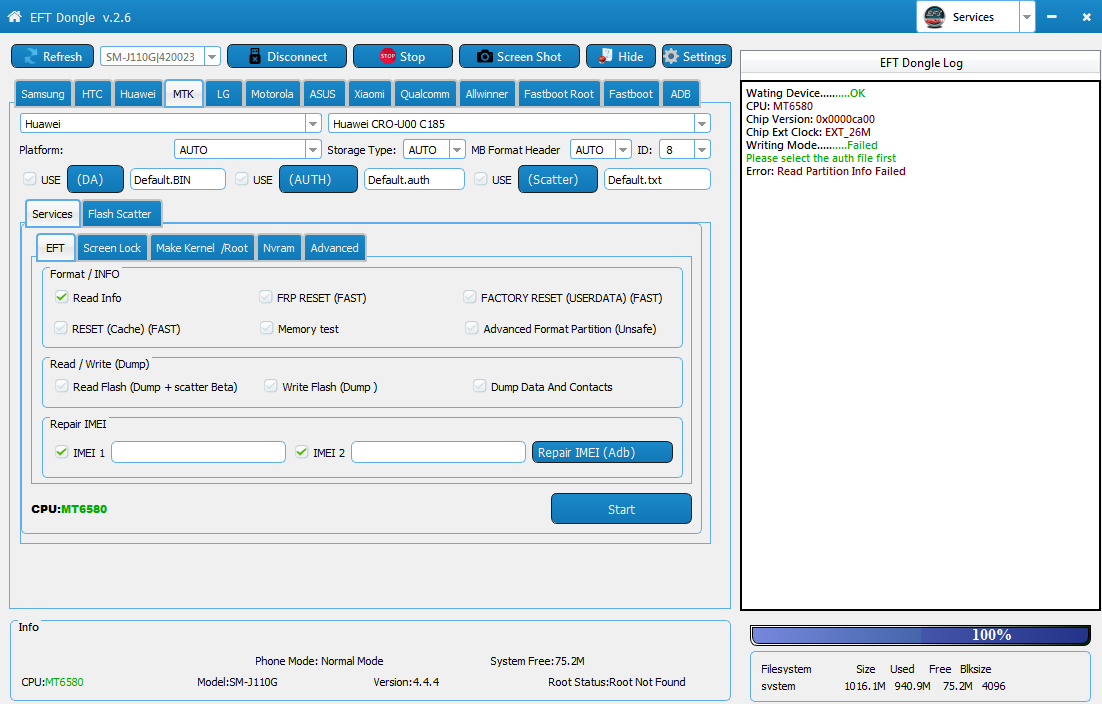This screenshot has width=1102, height=704.
Task: Toggle USE checkbox beside (AUTH) button
Action: pyautogui.click(x=242, y=179)
